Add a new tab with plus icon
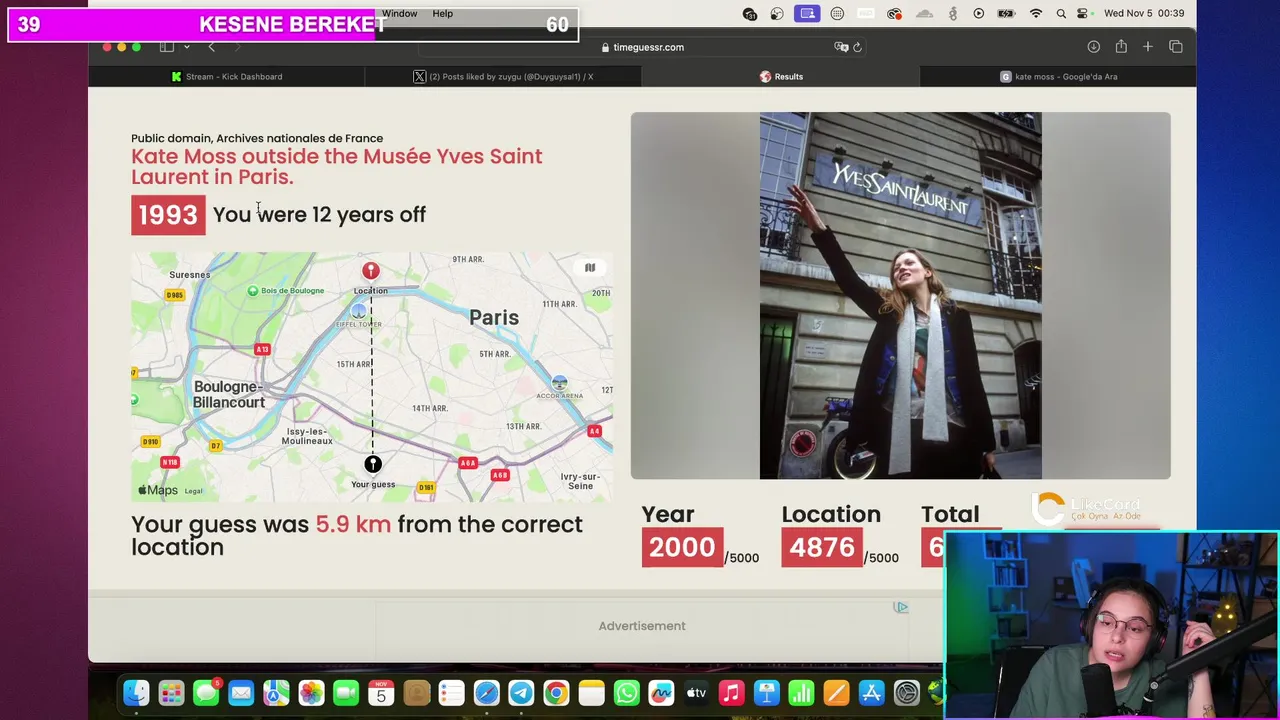Image resolution: width=1280 pixels, height=720 pixels. coord(1148,47)
